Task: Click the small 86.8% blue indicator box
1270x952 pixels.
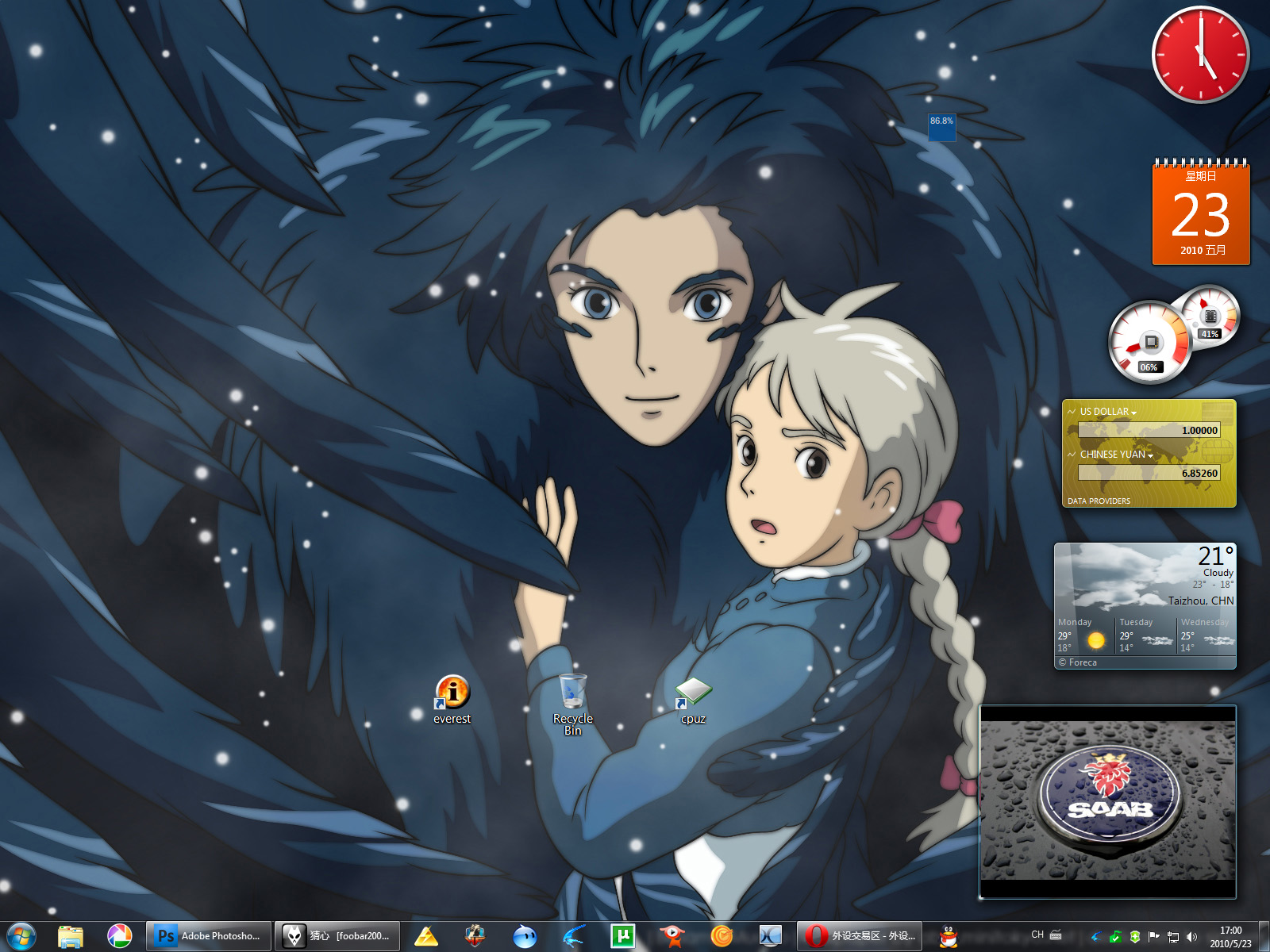Action: pos(941,128)
